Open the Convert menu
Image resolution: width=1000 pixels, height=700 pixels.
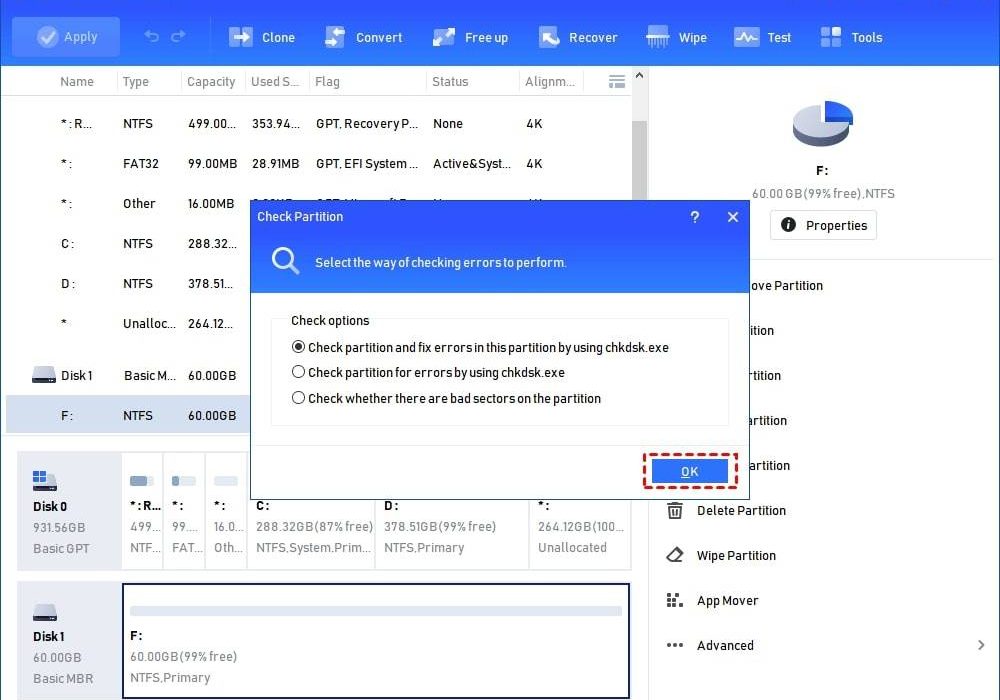364,38
